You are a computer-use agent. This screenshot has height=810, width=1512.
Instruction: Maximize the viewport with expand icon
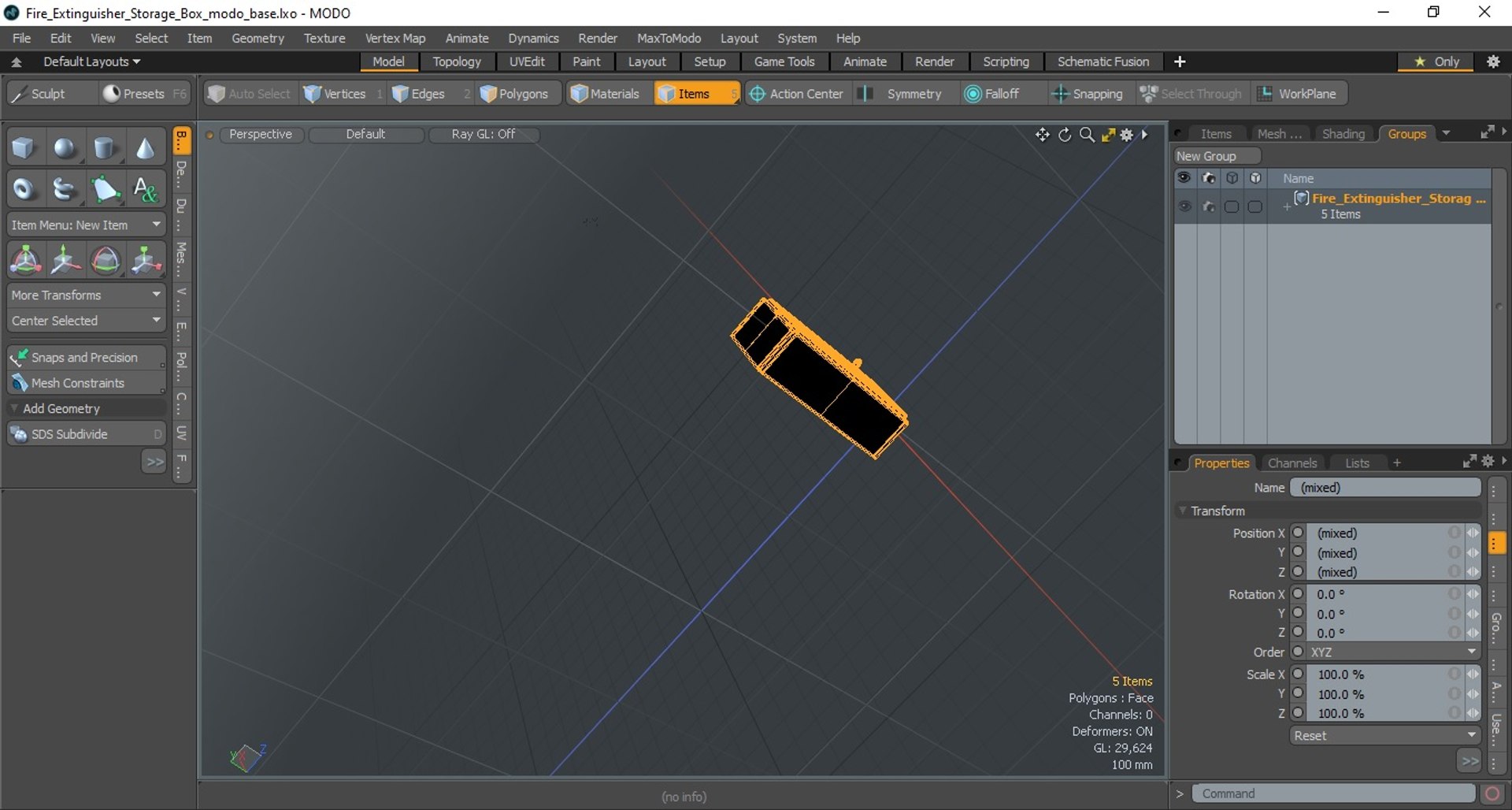coord(1108,135)
